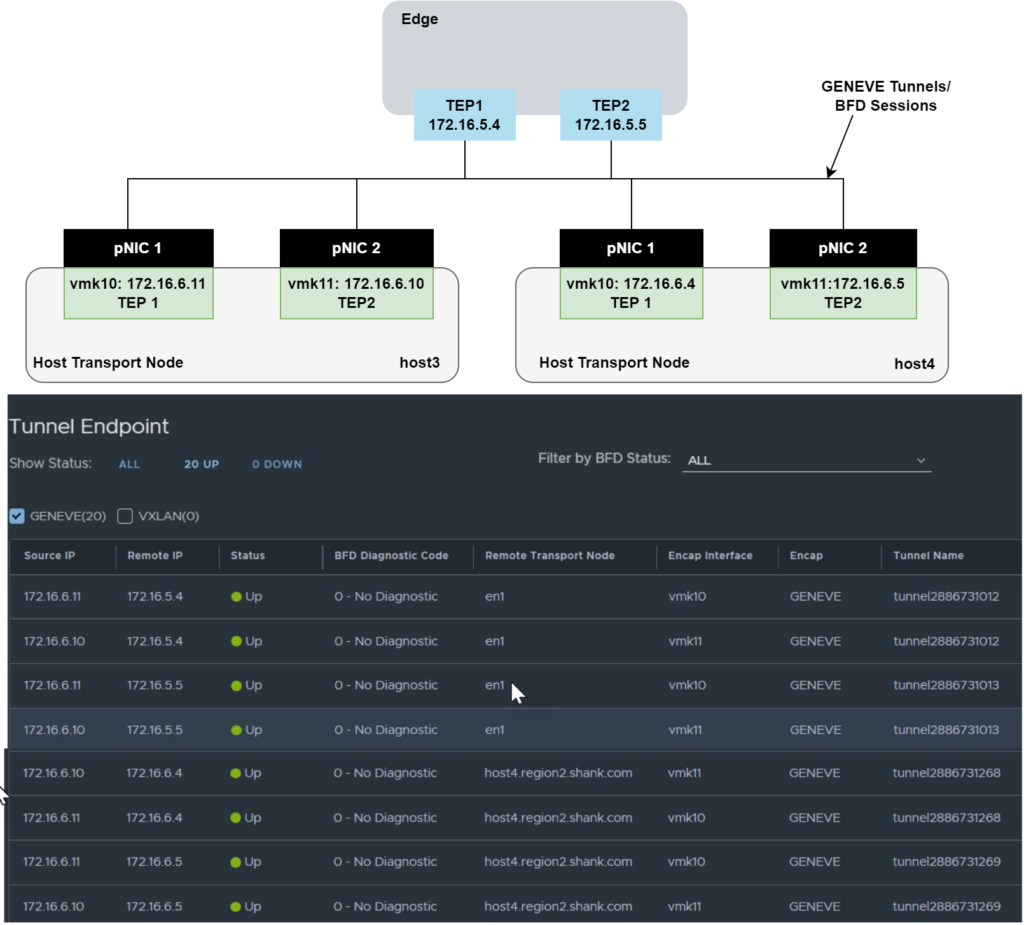
Task: Click Up status dot on last table row
Action: click(237, 906)
